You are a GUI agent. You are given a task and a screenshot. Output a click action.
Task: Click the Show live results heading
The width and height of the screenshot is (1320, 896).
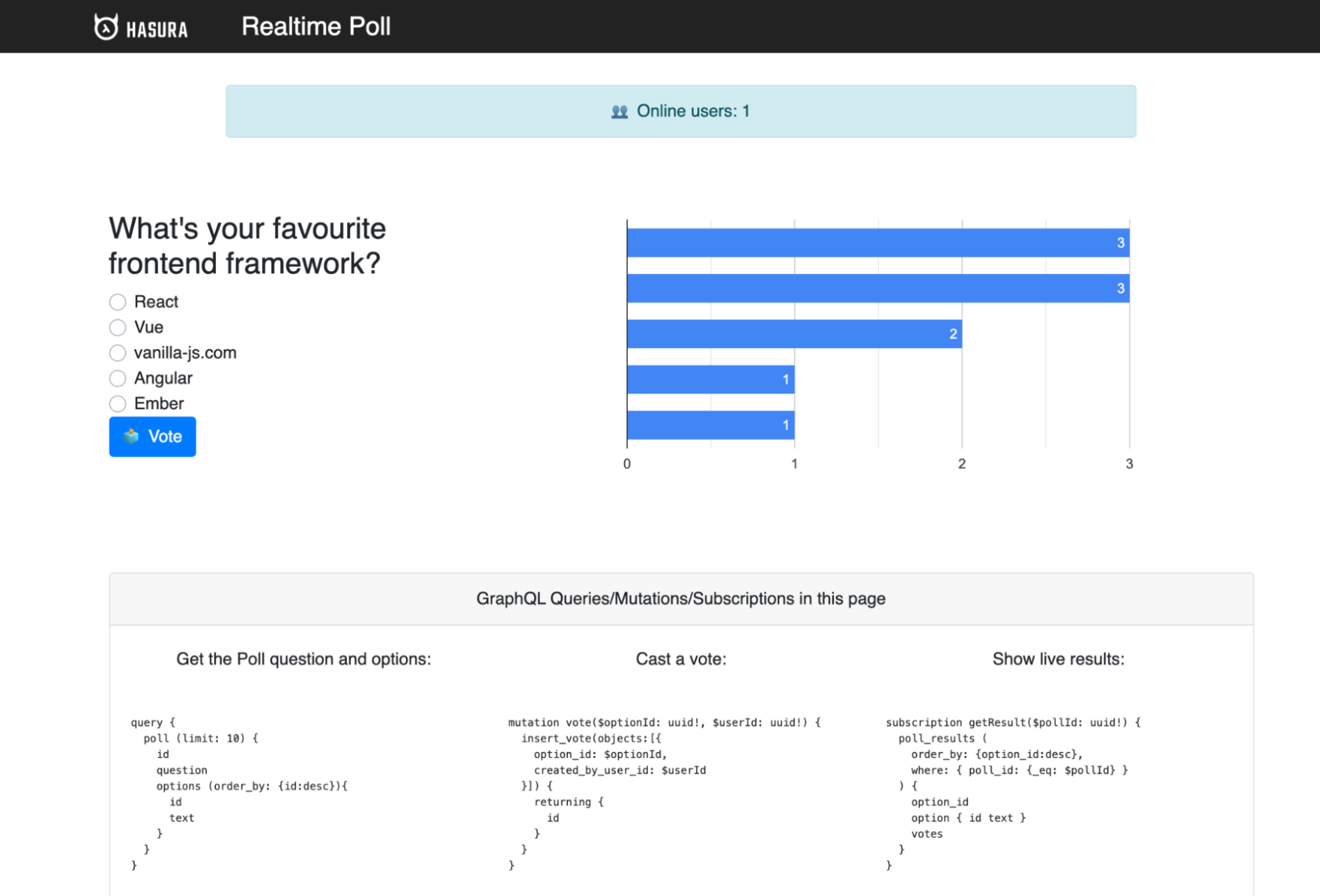coord(1058,659)
